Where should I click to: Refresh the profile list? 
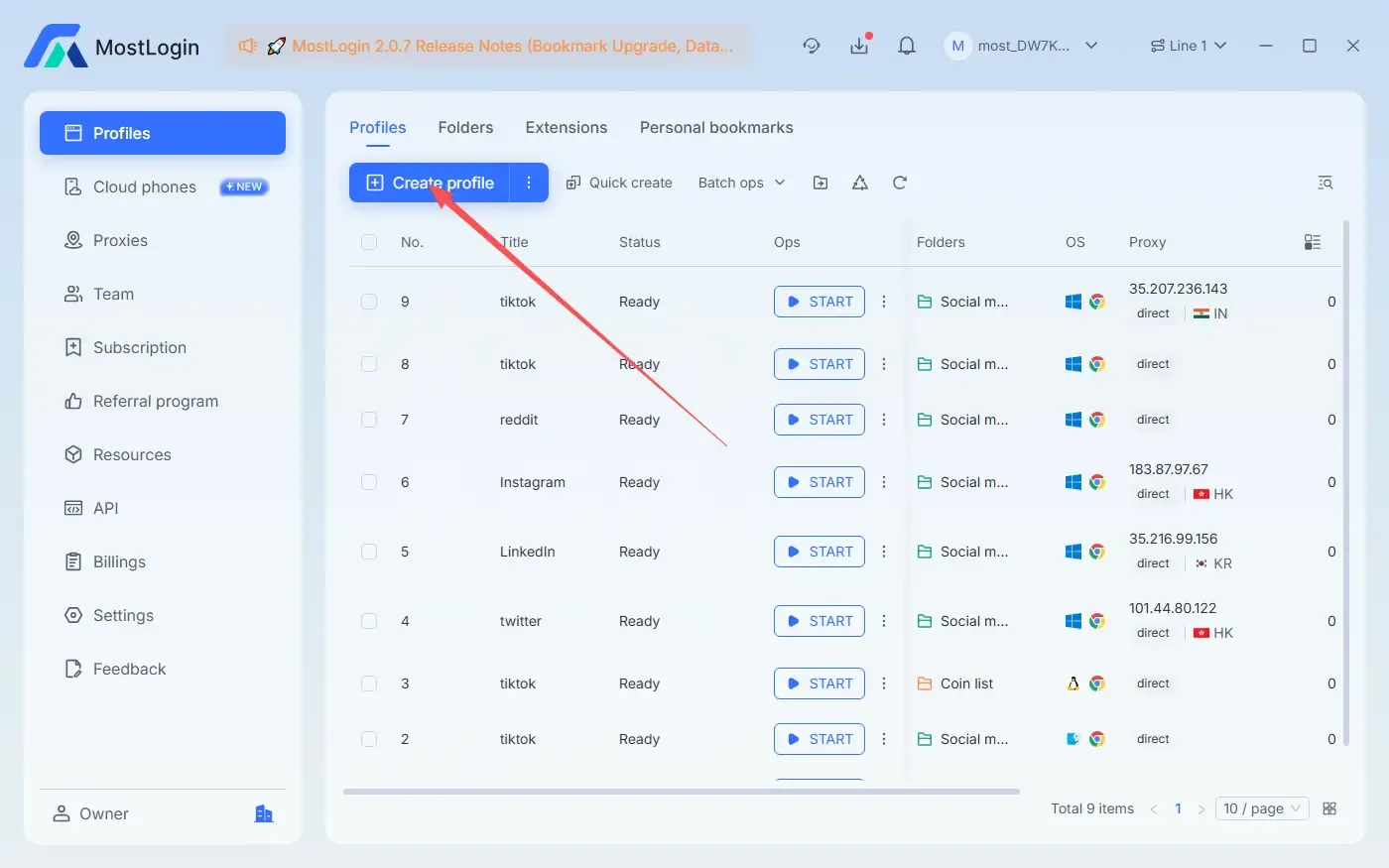coord(900,182)
